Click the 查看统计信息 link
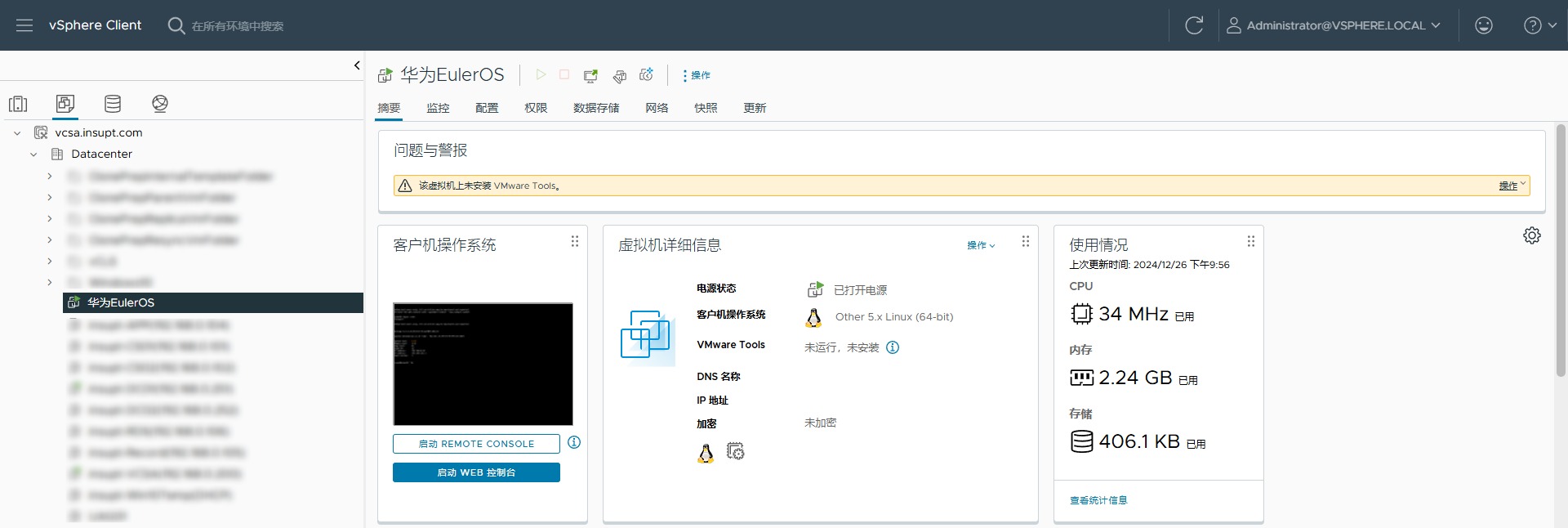 1098,500
